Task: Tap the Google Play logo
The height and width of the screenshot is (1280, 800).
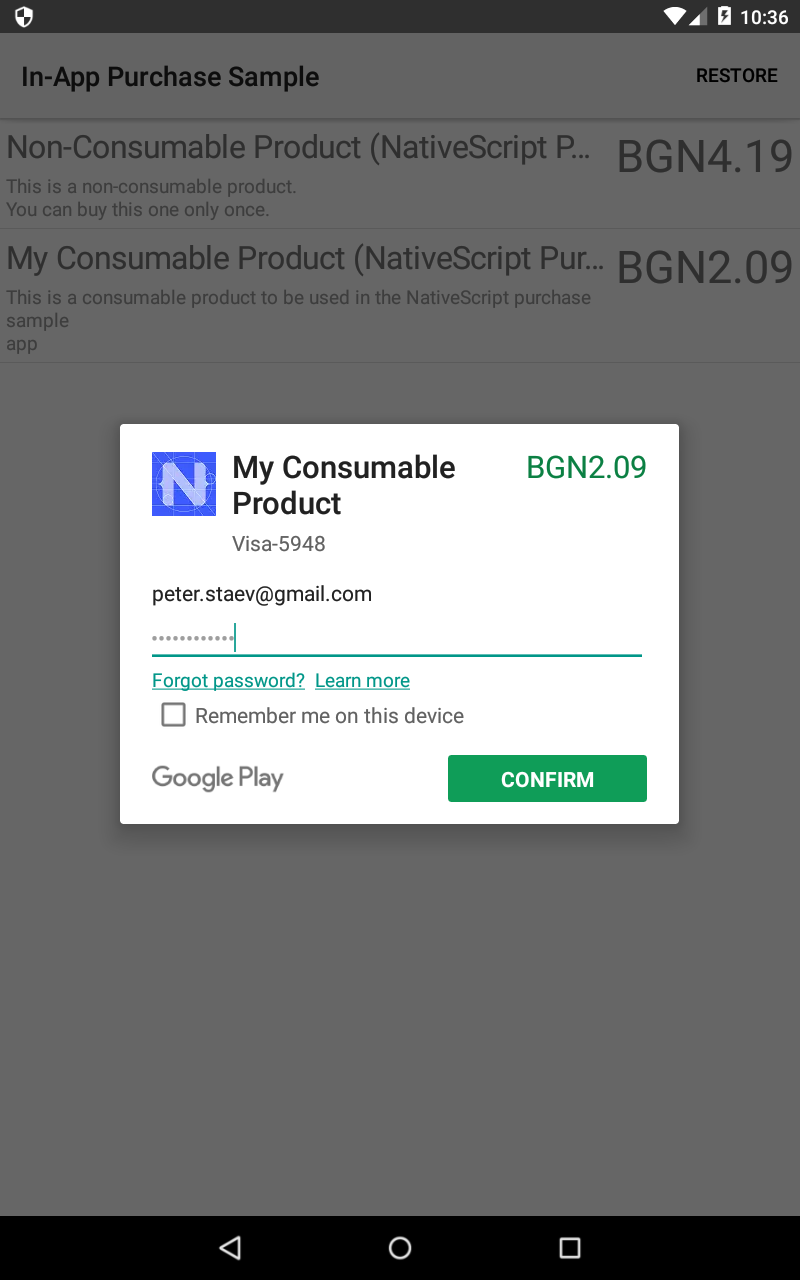Action: coord(218,778)
